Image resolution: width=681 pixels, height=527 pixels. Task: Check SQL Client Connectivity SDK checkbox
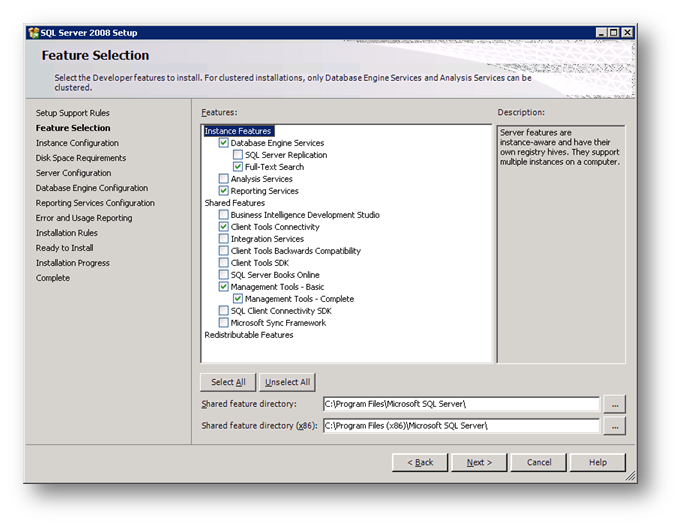[x=224, y=311]
